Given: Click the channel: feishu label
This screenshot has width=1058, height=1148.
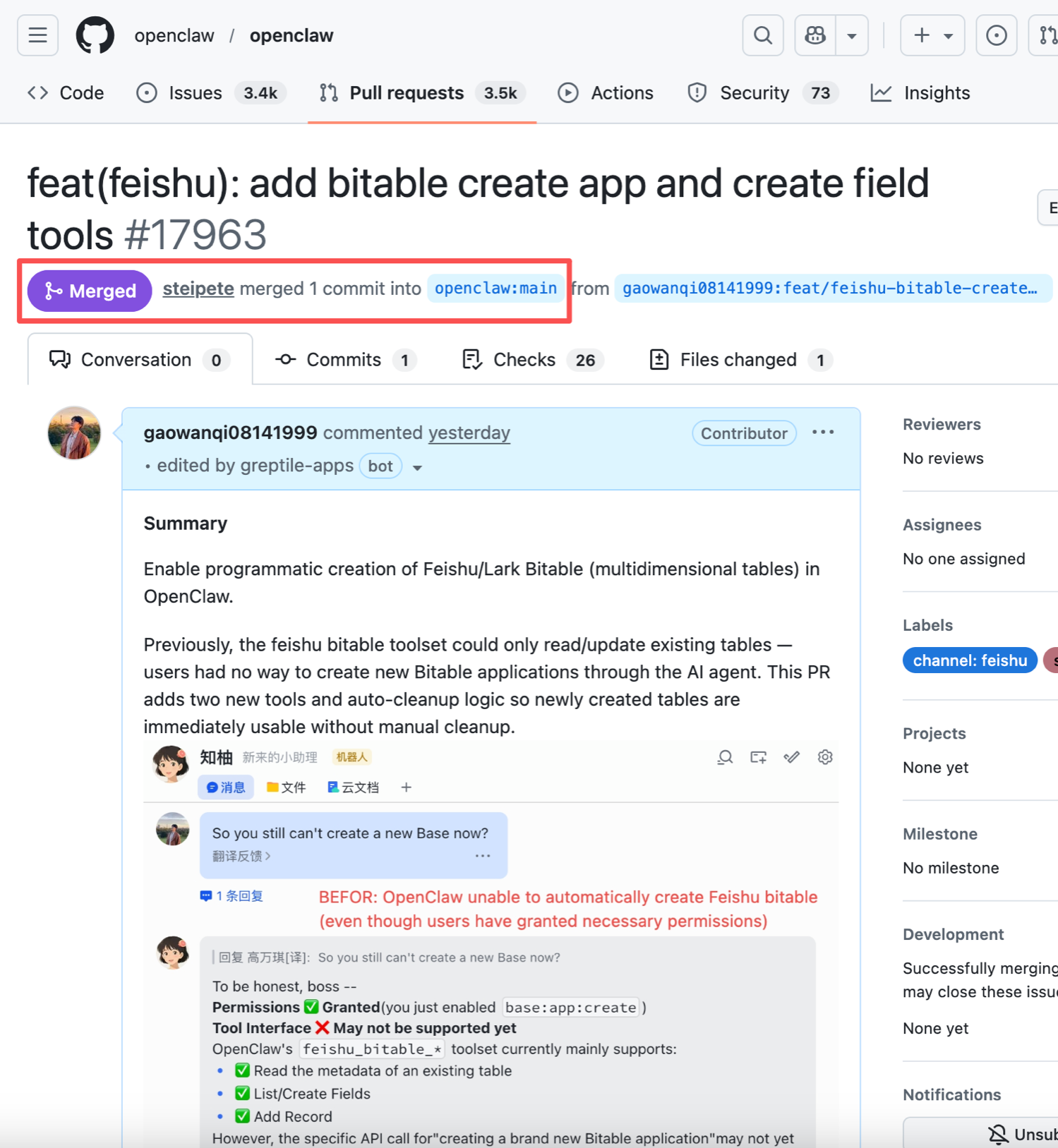Looking at the screenshot, I should [969, 660].
